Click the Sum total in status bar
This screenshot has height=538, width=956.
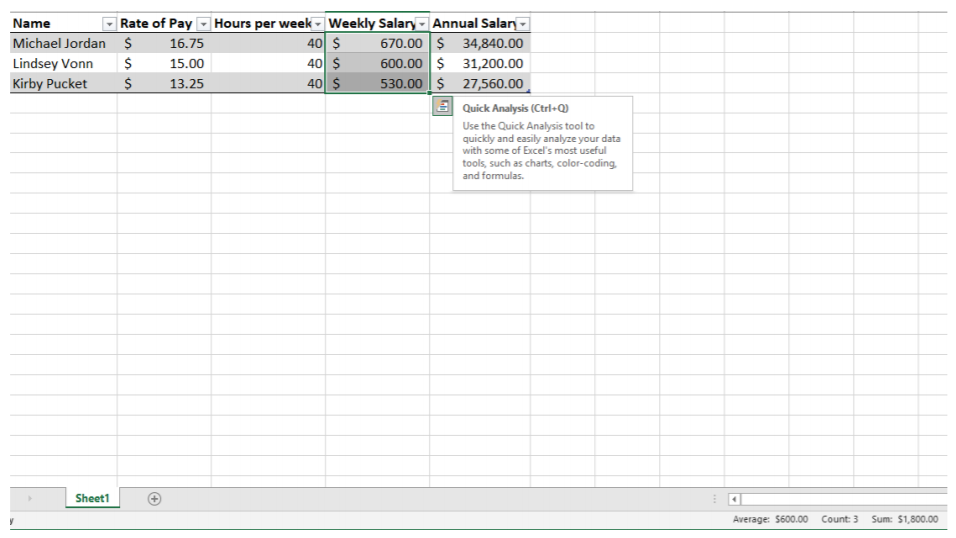coord(903,520)
